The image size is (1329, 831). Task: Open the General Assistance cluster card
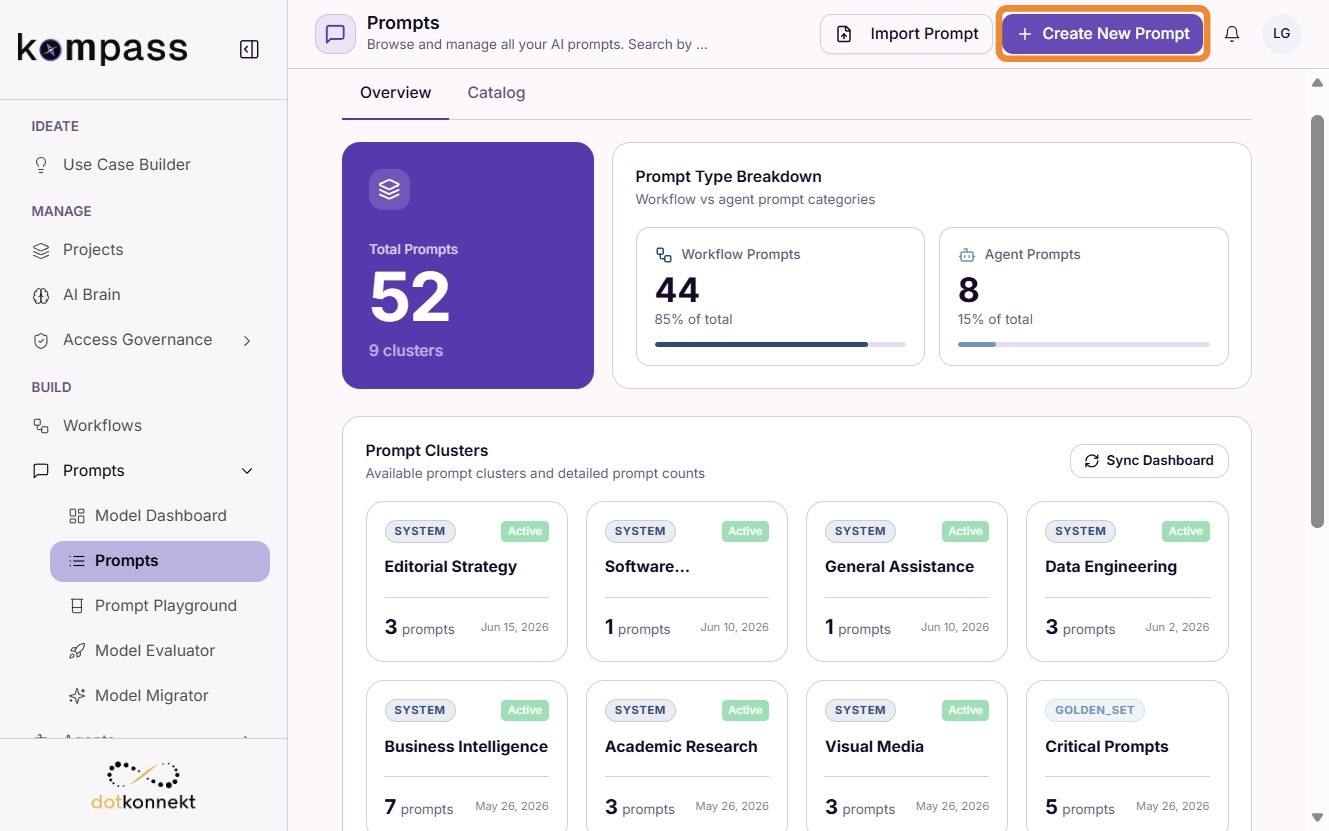[907, 581]
